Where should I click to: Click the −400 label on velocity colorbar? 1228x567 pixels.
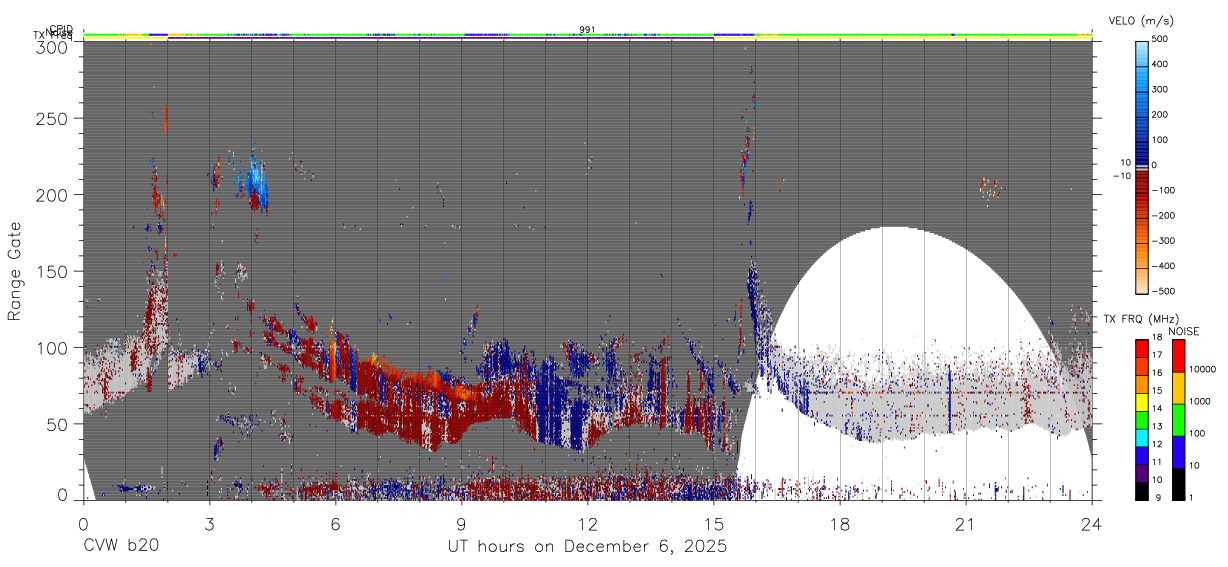tap(1162, 266)
